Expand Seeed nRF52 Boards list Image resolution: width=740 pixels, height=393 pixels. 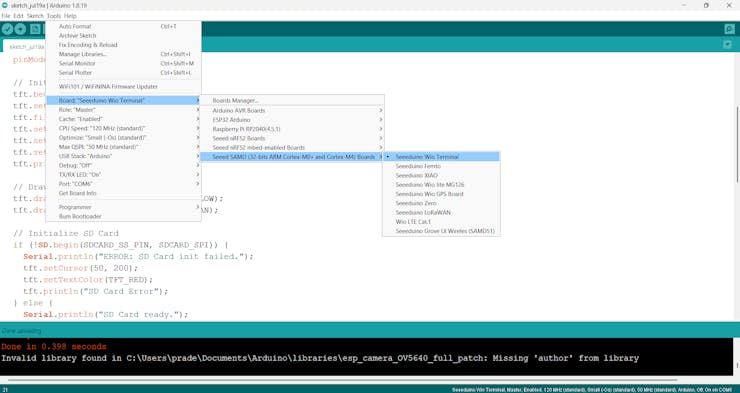[292, 138]
